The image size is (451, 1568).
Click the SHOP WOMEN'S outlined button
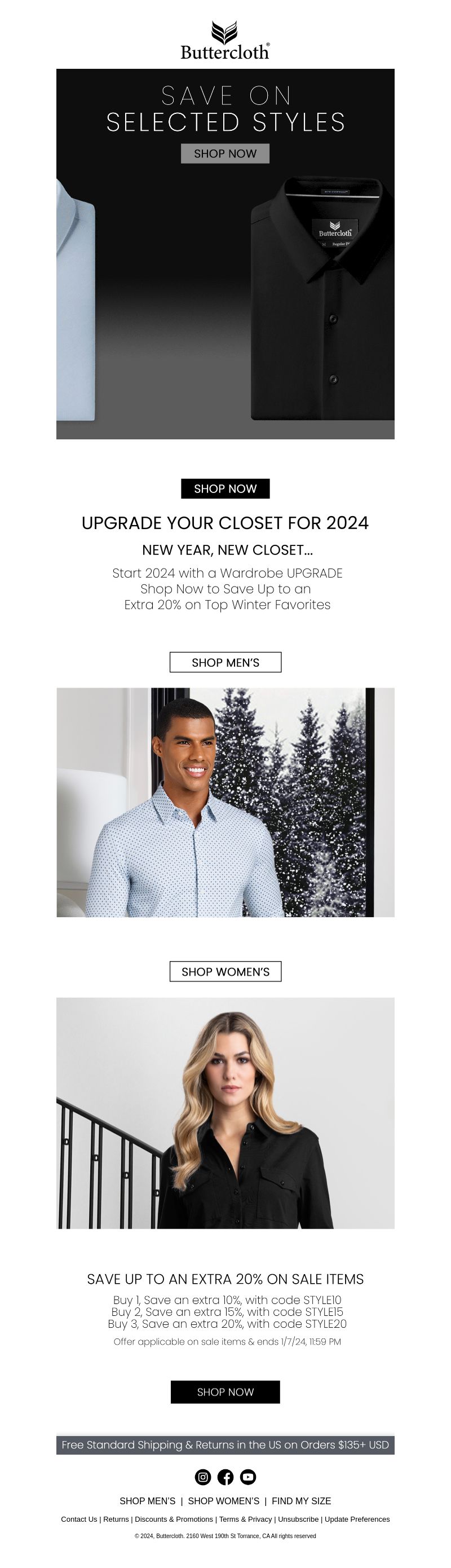[225, 971]
